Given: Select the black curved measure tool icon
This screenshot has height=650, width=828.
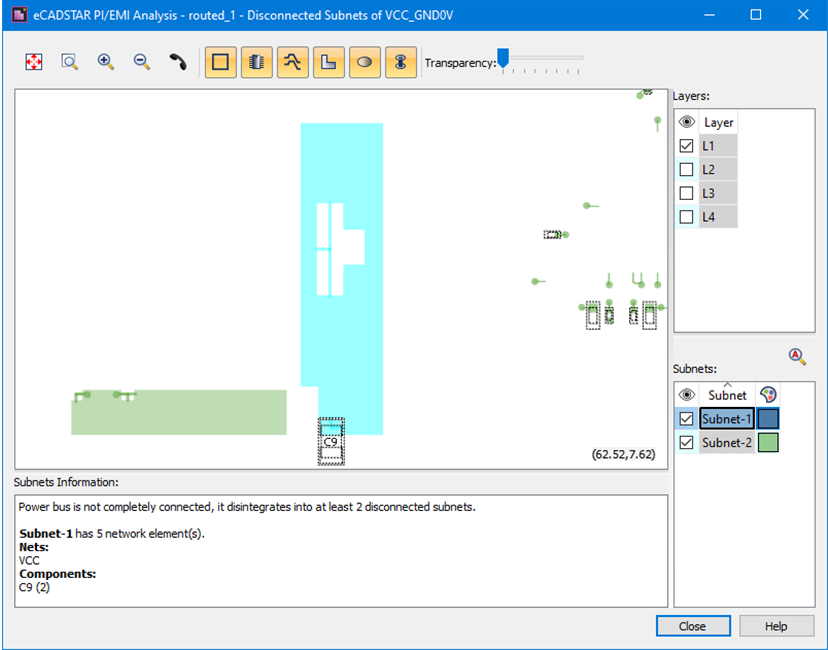Looking at the screenshot, I should (x=178, y=62).
